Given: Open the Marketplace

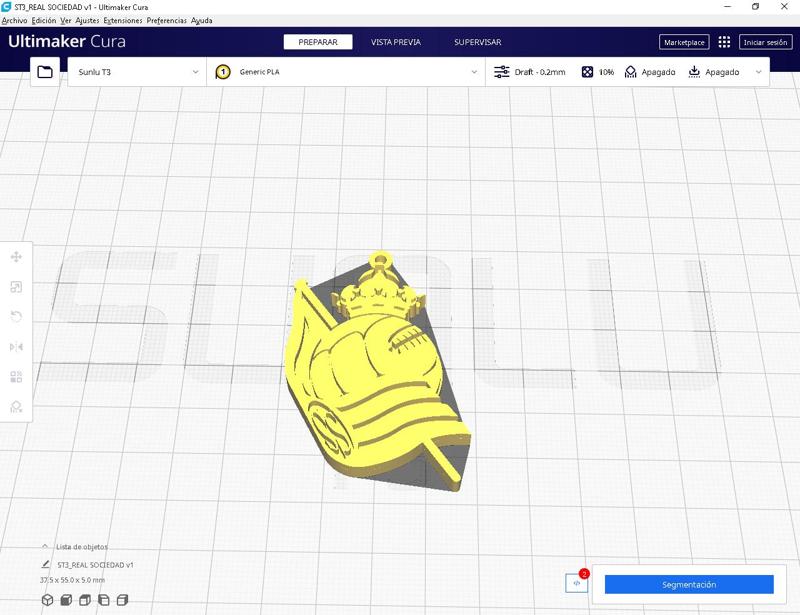Looking at the screenshot, I should click(684, 42).
